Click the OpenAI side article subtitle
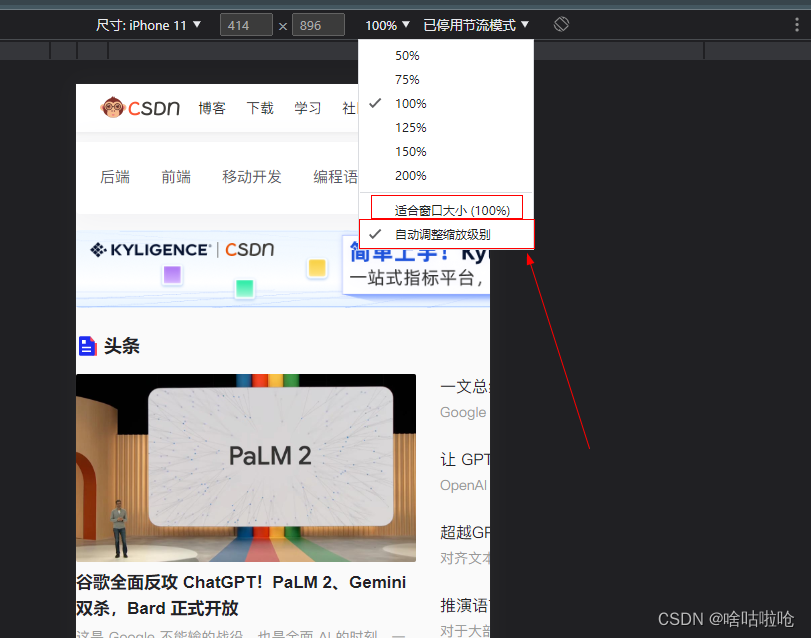Viewport: 811px width, 638px height. tap(463, 485)
